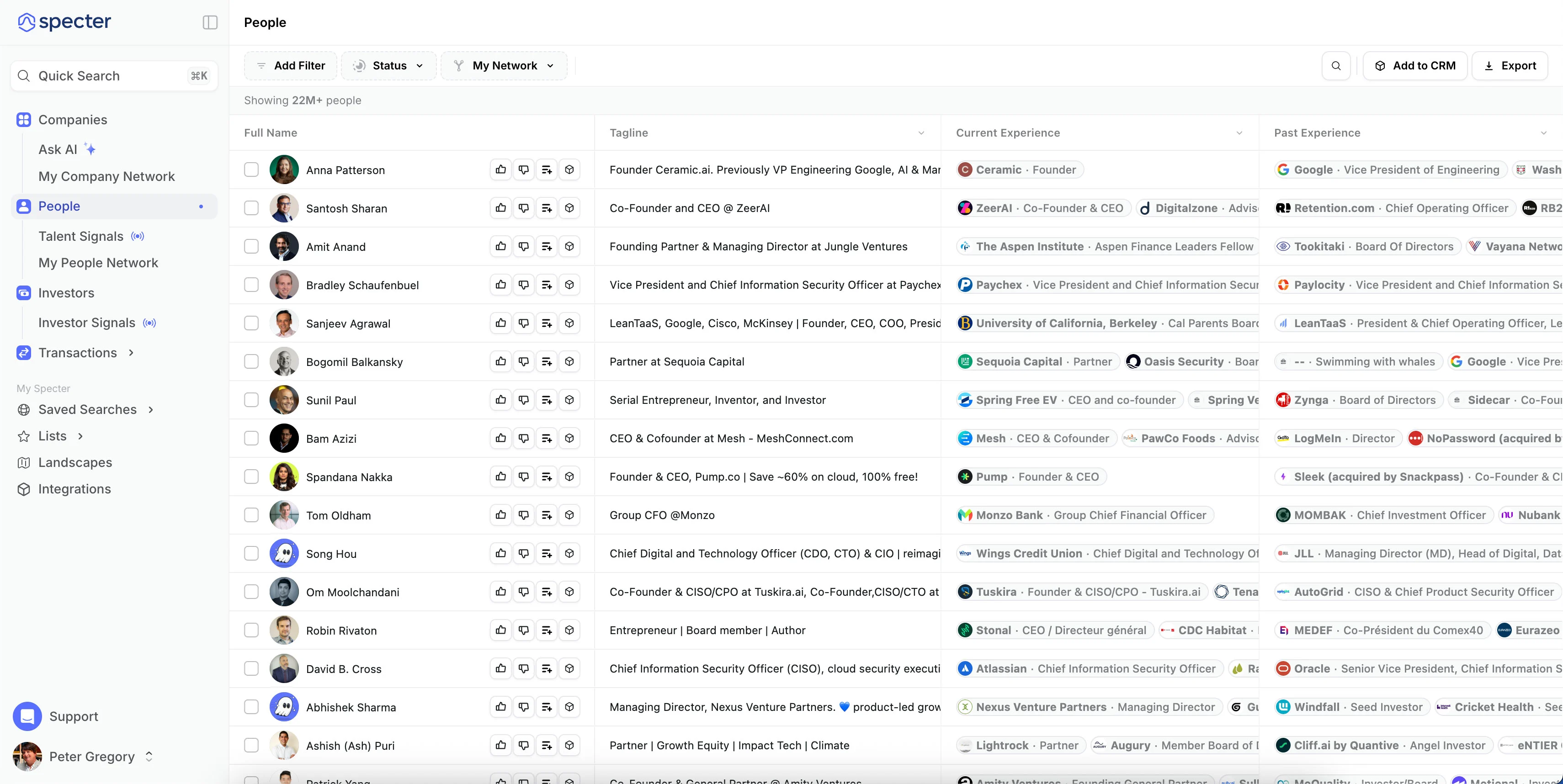Tick Bradley Schaufenbuel's checkbox
The width and height of the screenshot is (1563, 784).
251,285
